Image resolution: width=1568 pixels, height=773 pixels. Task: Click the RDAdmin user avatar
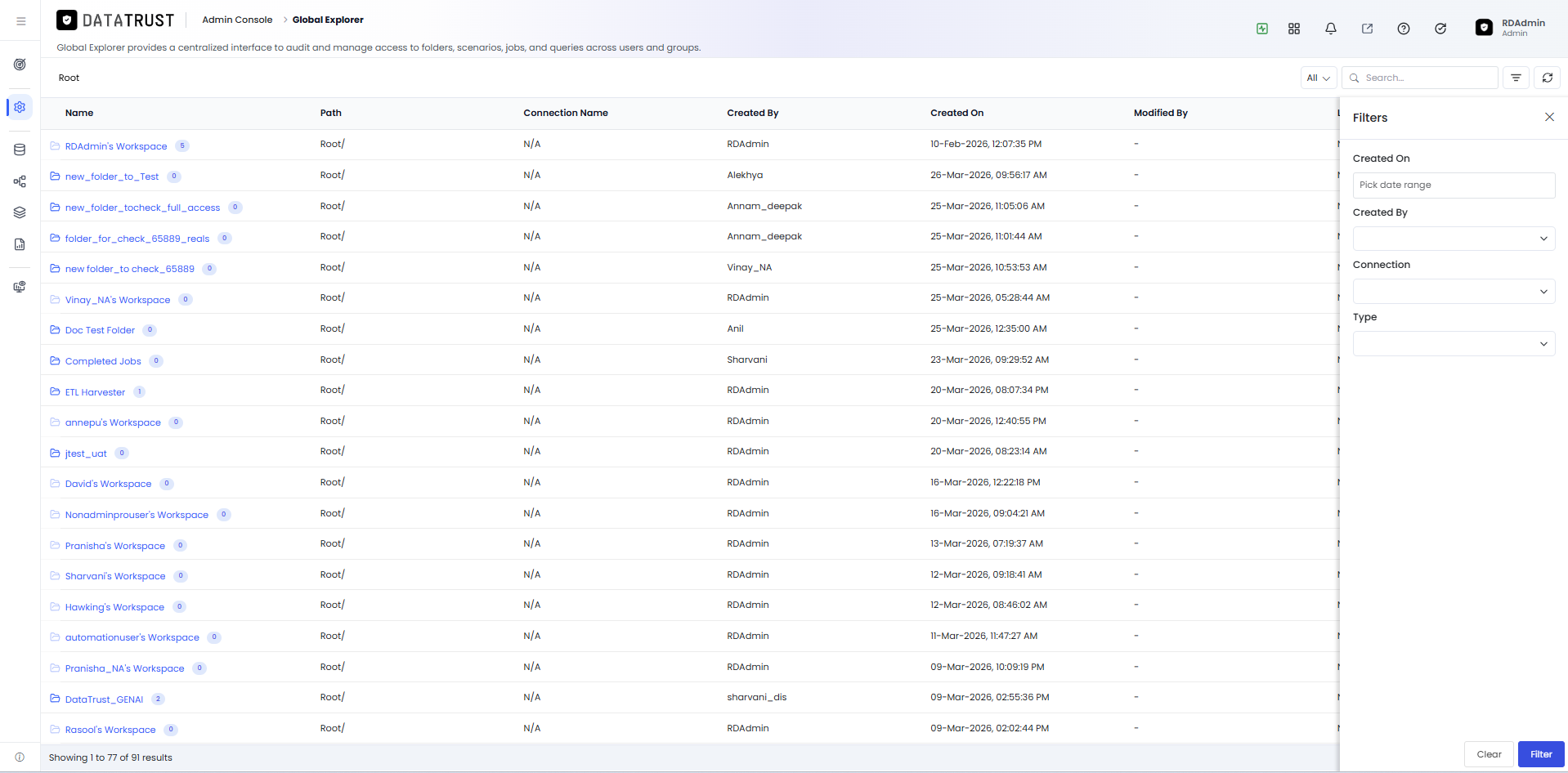click(1484, 28)
